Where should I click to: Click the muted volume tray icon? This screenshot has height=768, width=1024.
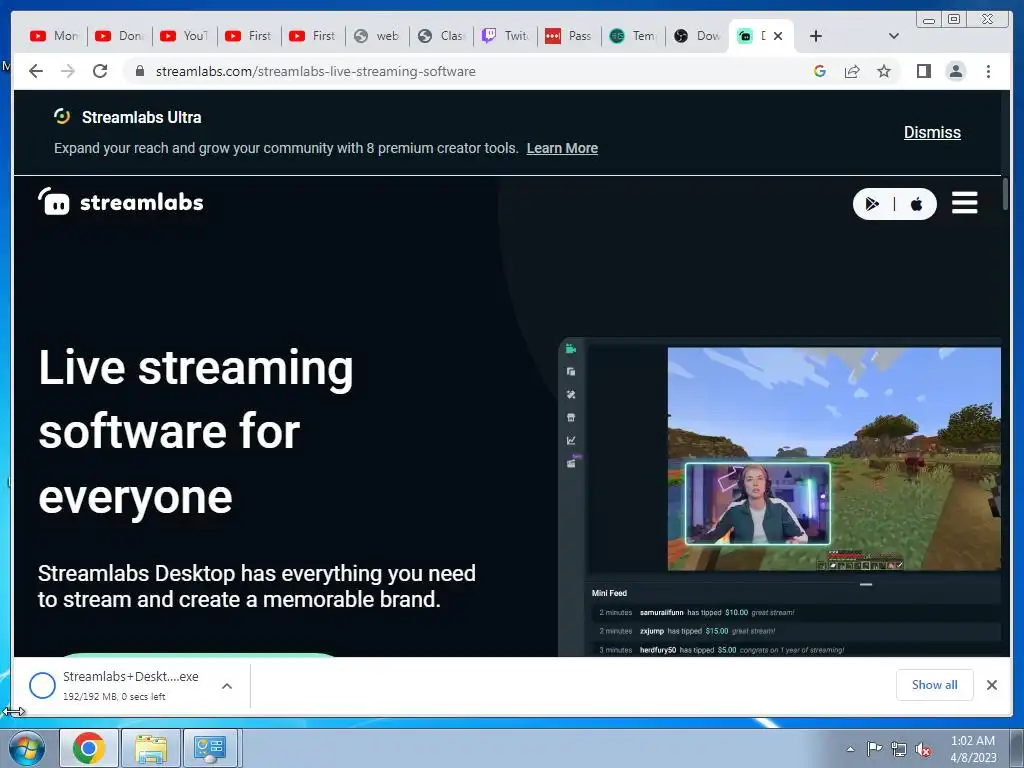point(923,749)
